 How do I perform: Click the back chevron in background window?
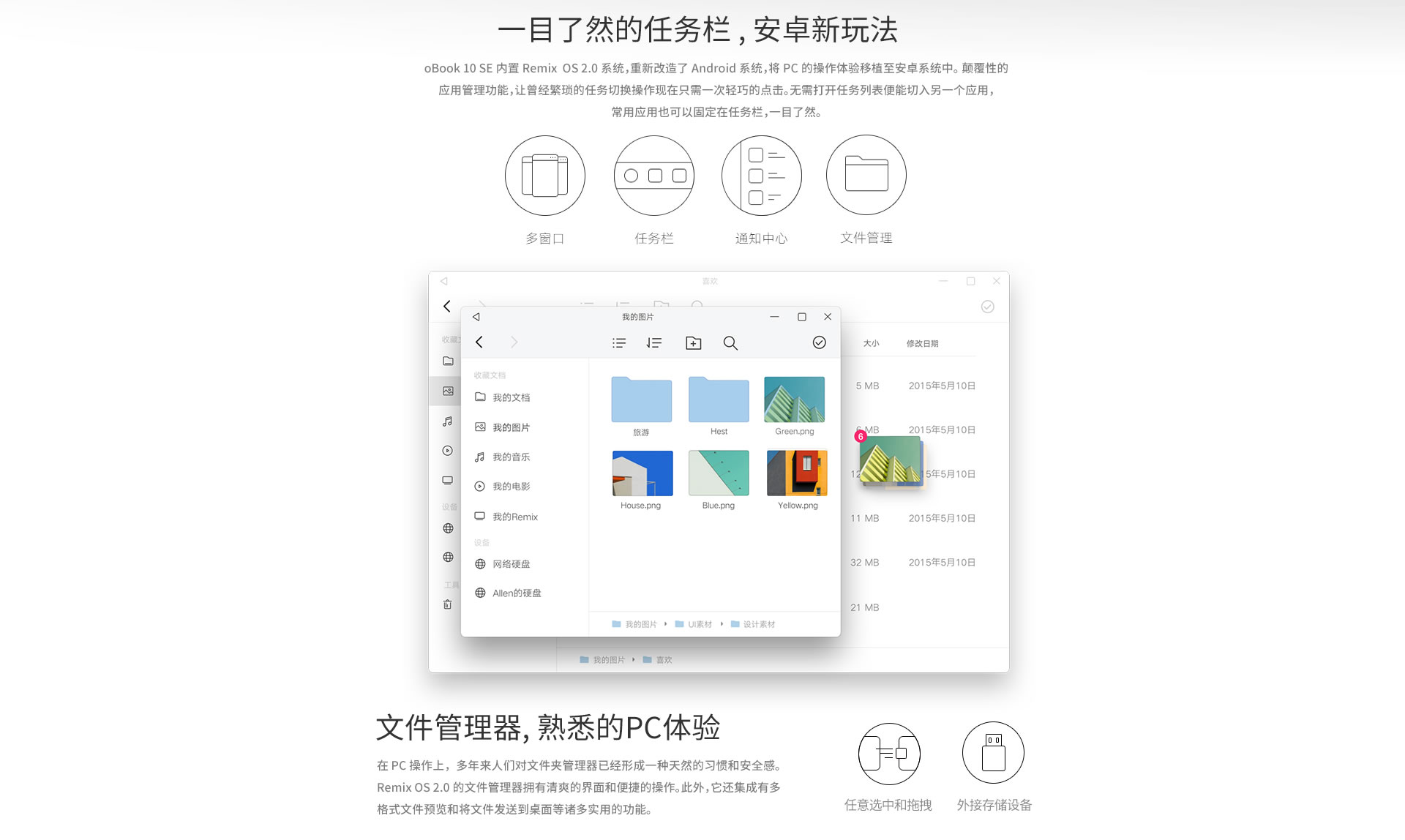click(x=447, y=306)
